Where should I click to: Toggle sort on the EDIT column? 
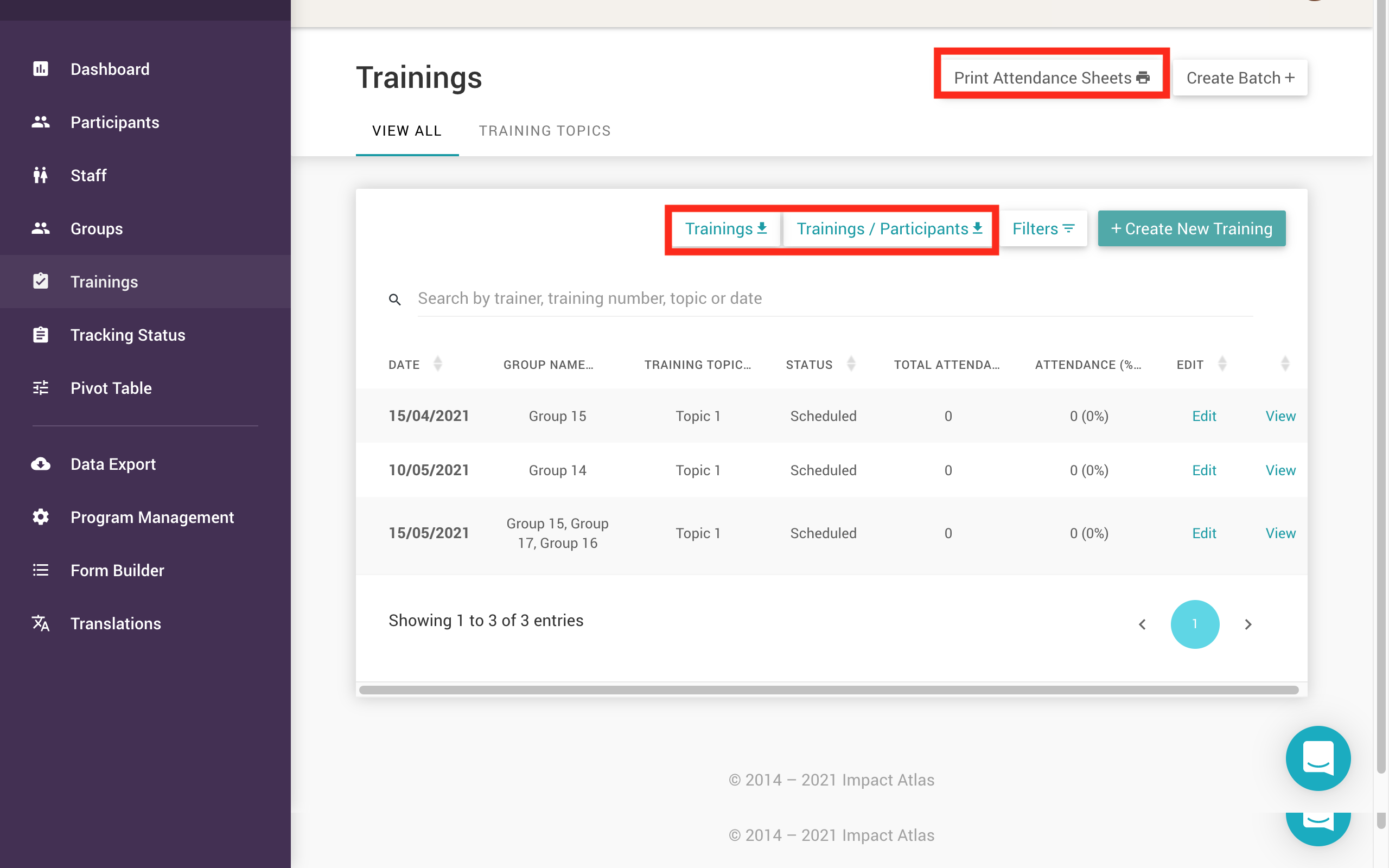tap(1223, 363)
